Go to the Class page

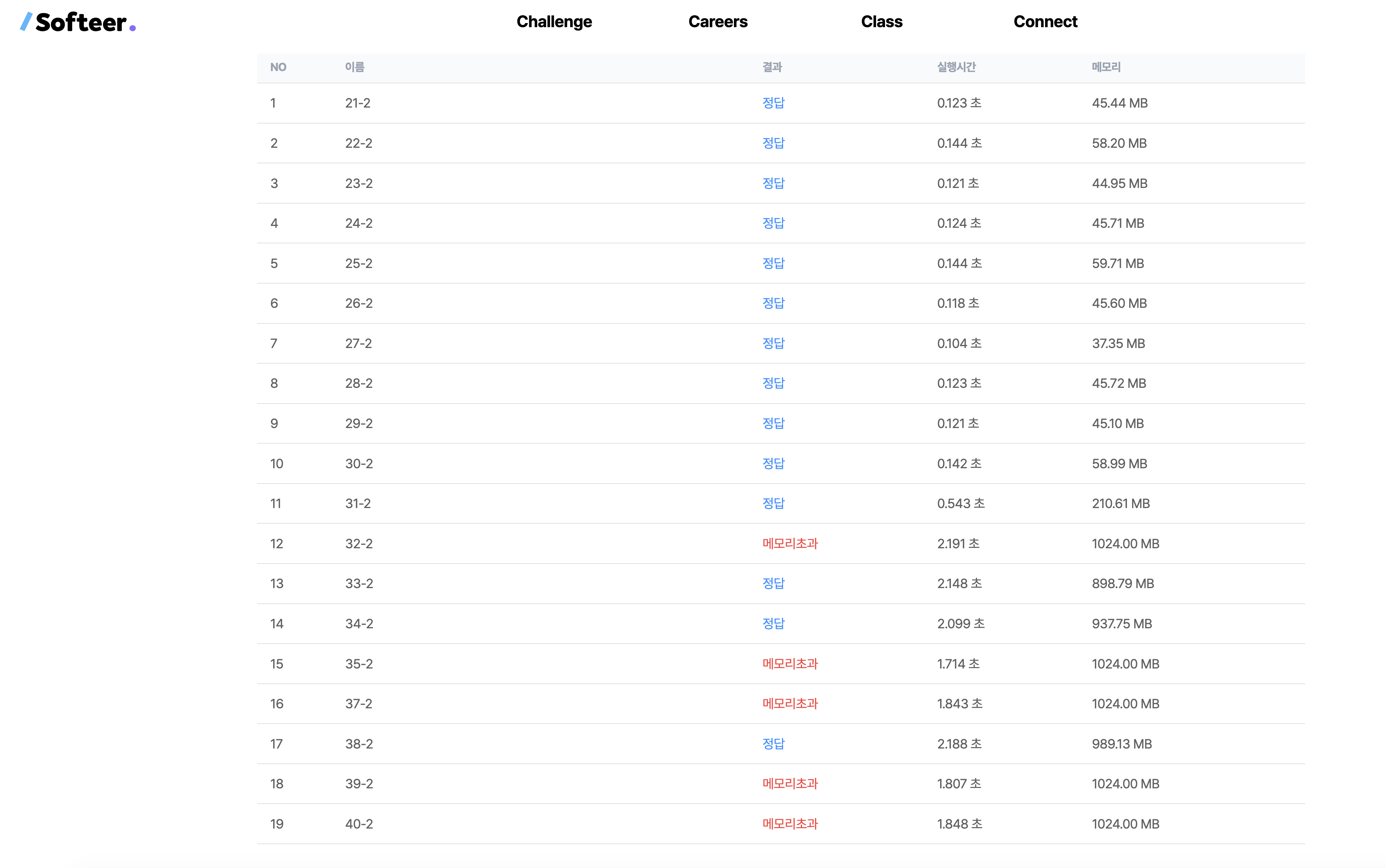tap(882, 22)
